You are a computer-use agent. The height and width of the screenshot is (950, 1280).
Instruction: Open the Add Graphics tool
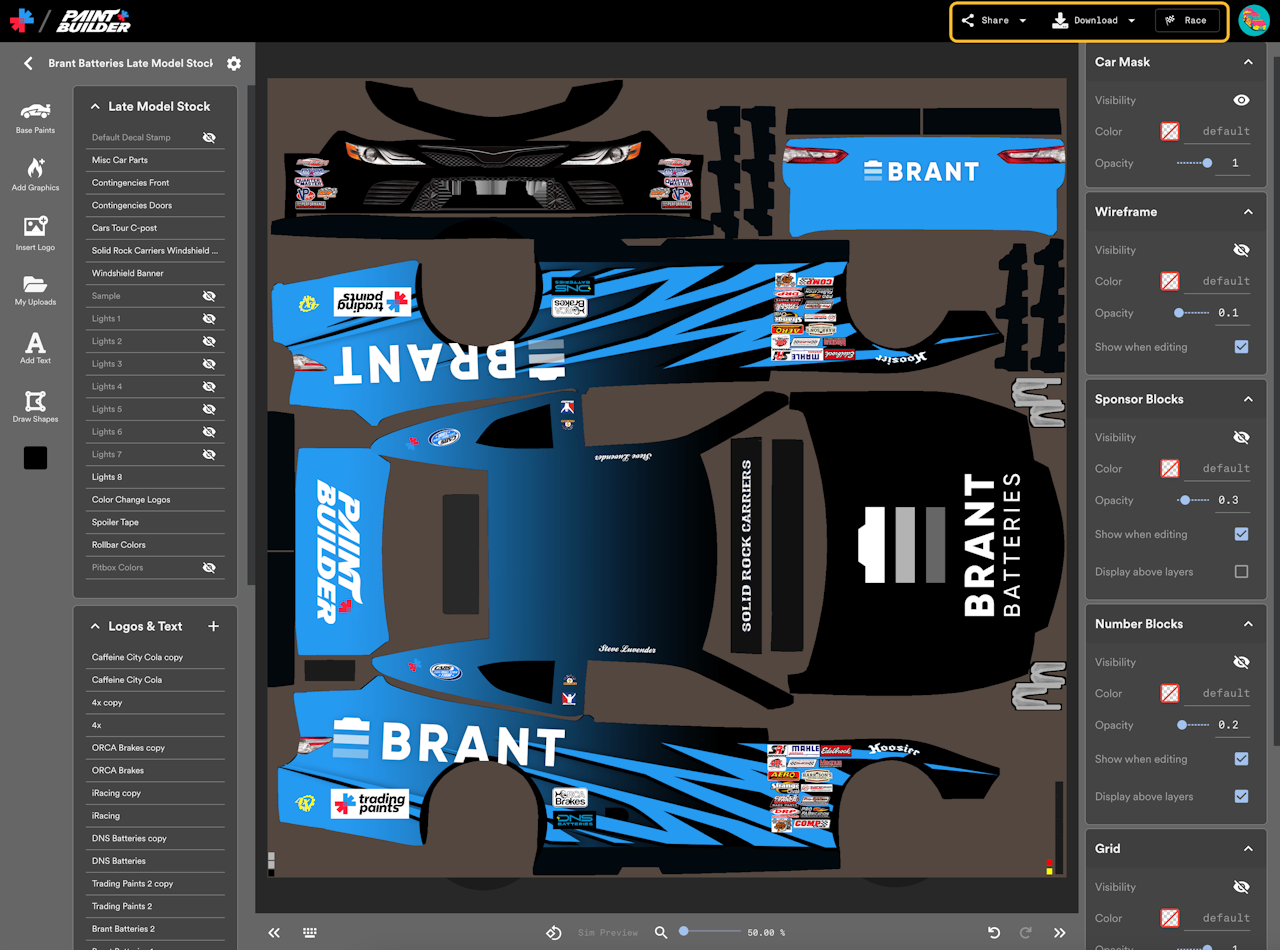pos(35,173)
